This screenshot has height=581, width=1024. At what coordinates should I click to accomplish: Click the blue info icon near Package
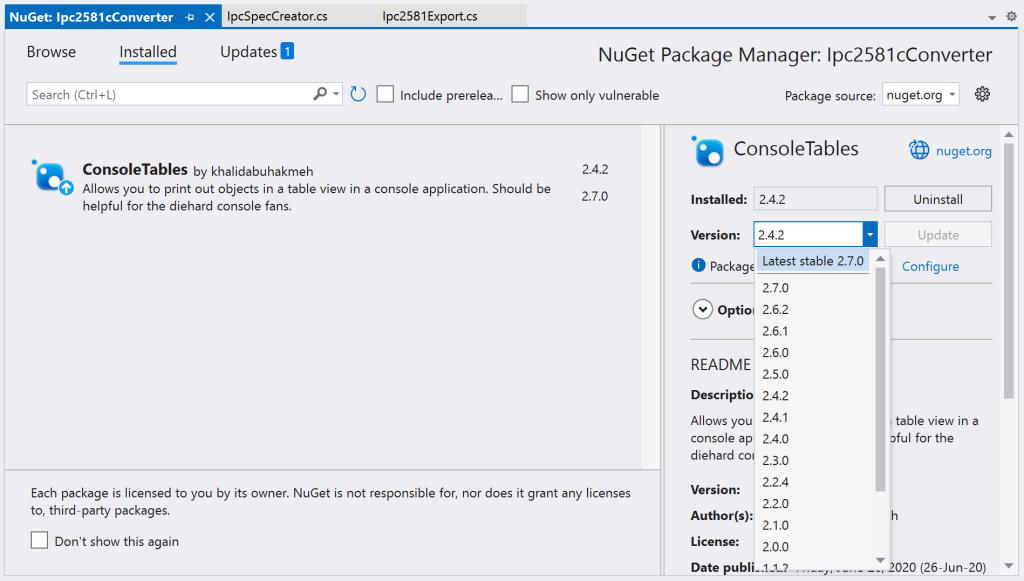pos(699,265)
